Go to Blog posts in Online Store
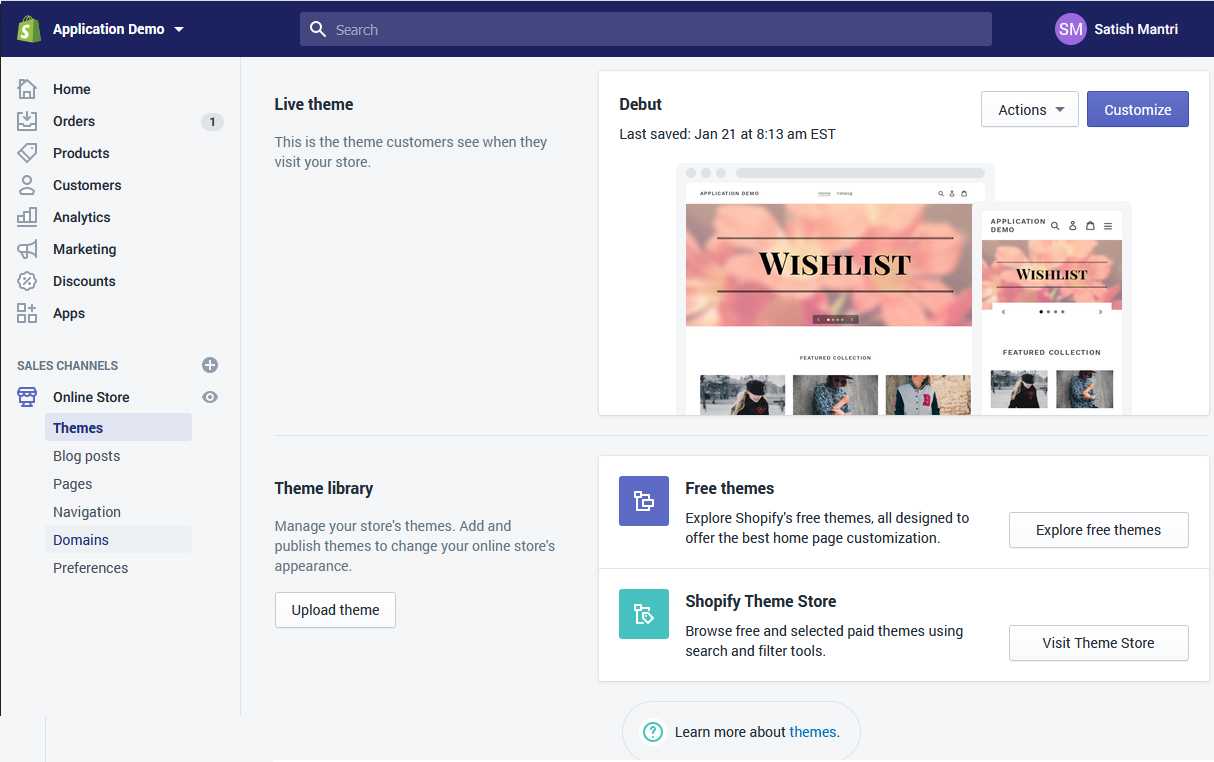Image resolution: width=1214 pixels, height=762 pixels. [x=86, y=456]
